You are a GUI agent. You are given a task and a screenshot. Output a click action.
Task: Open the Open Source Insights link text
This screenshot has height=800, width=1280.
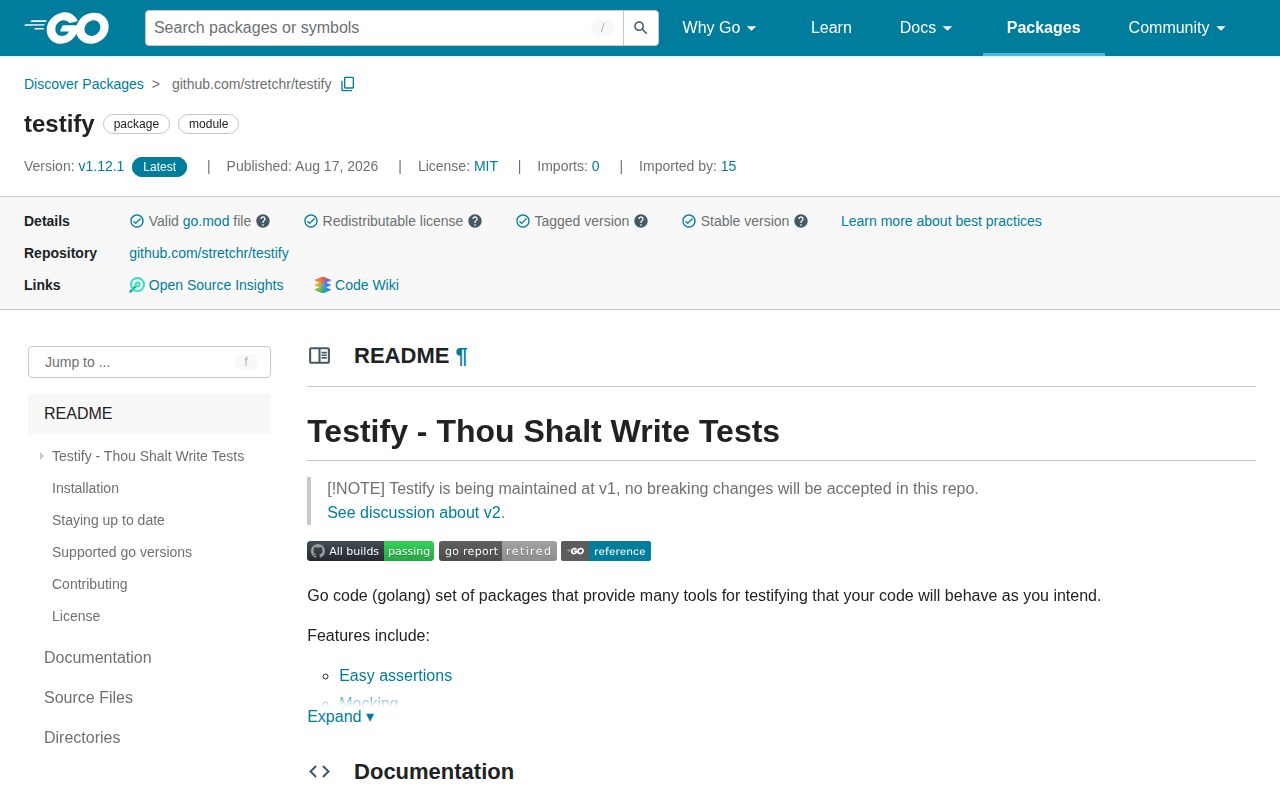216,285
